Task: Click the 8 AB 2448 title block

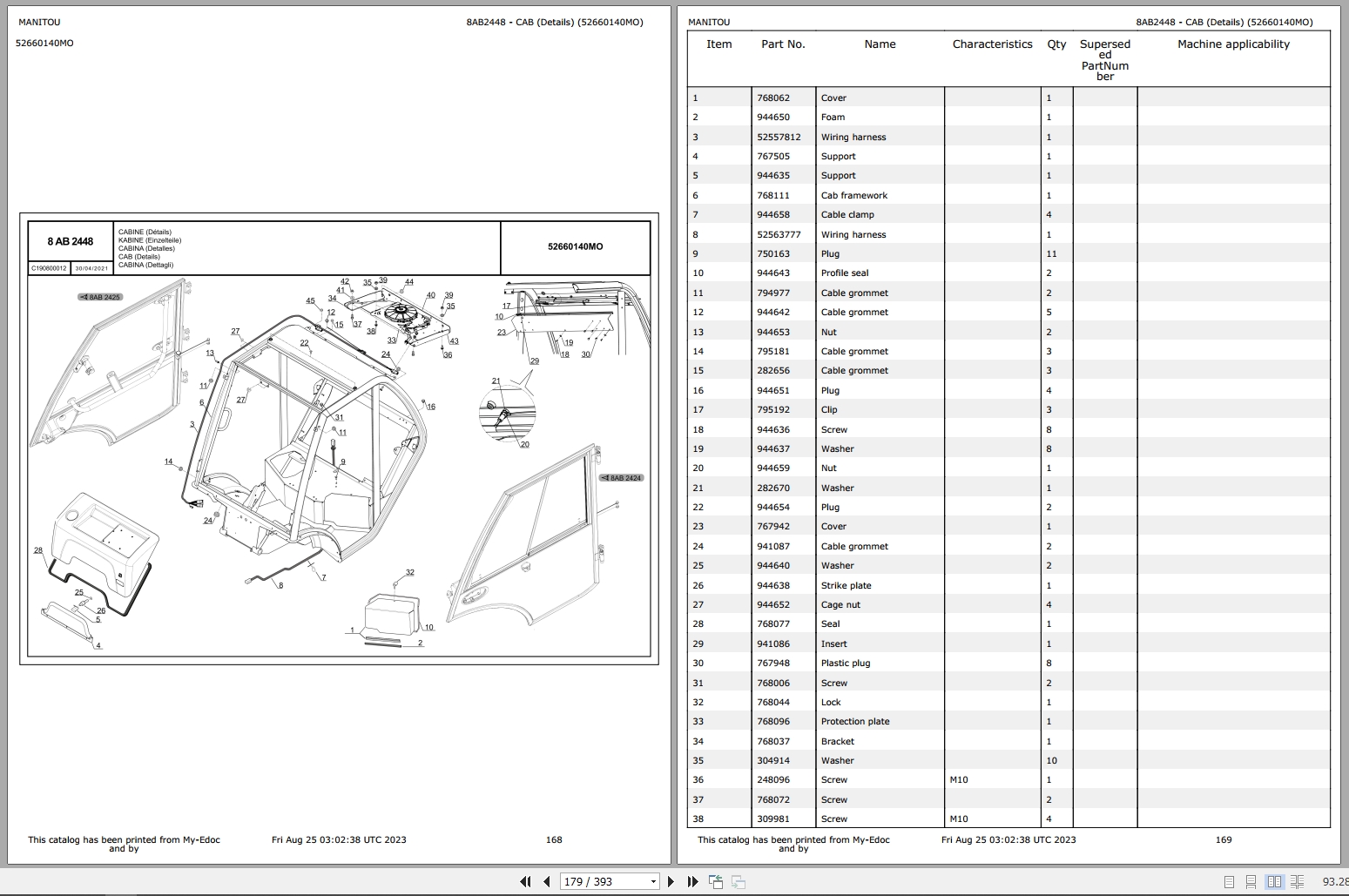Action: point(70,241)
